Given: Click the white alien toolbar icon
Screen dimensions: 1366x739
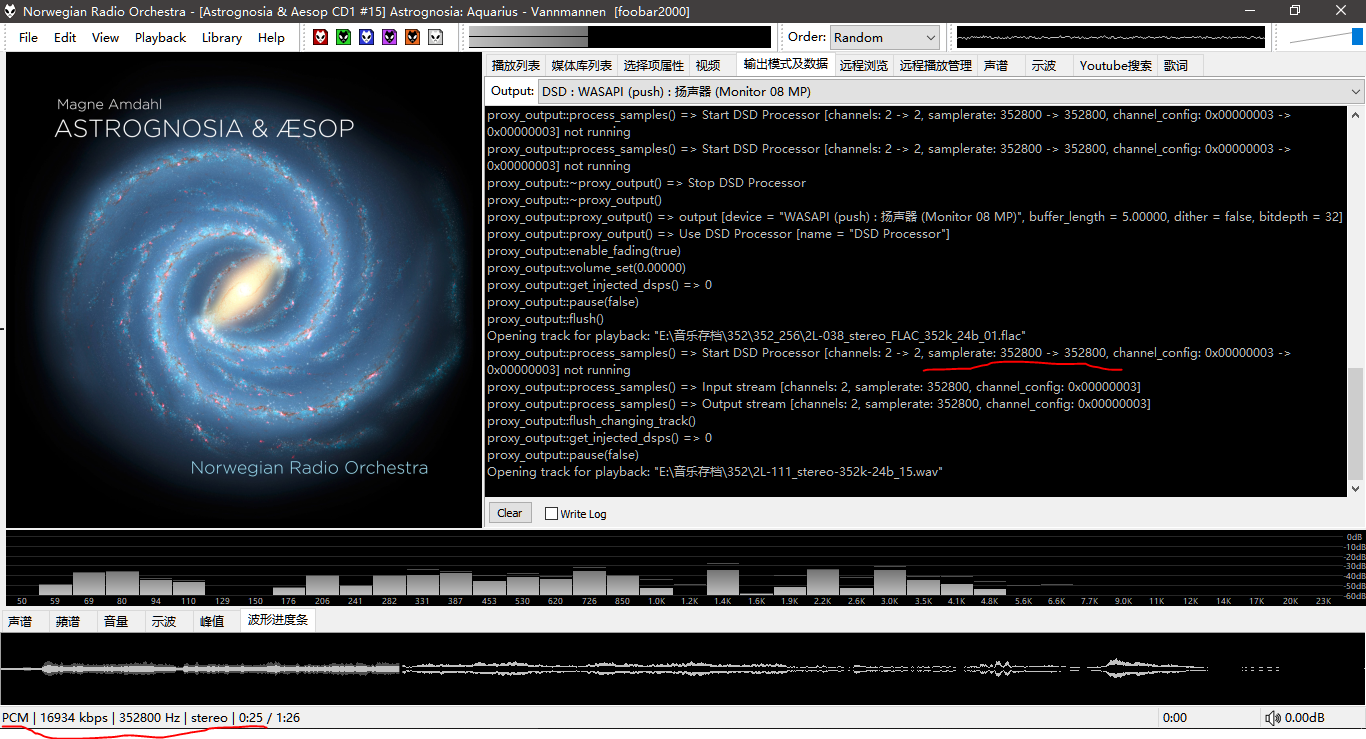Looking at the screenshot, I should click(x=435, y=37).
